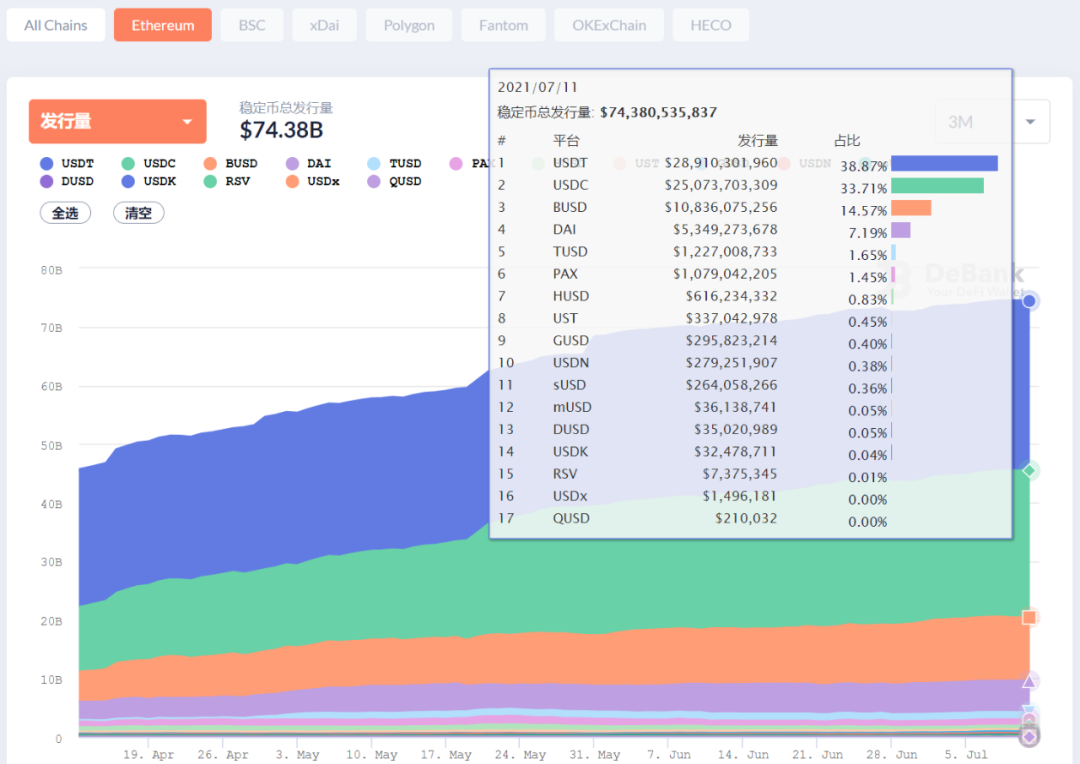Switch to the BSC chain tab
The image size is (1080, 764).
coord(252,25)
